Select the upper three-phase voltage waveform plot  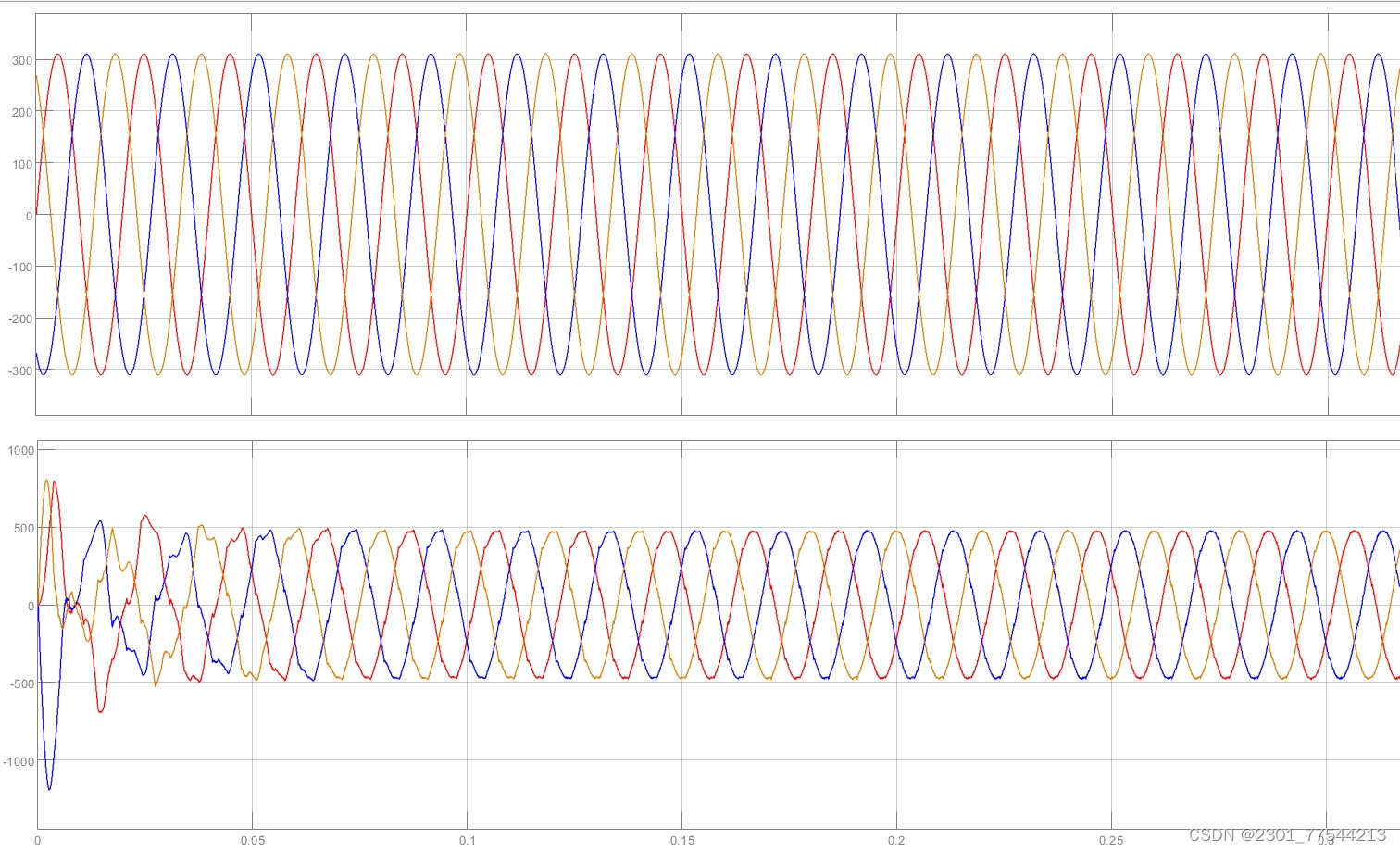click(718, 214)
